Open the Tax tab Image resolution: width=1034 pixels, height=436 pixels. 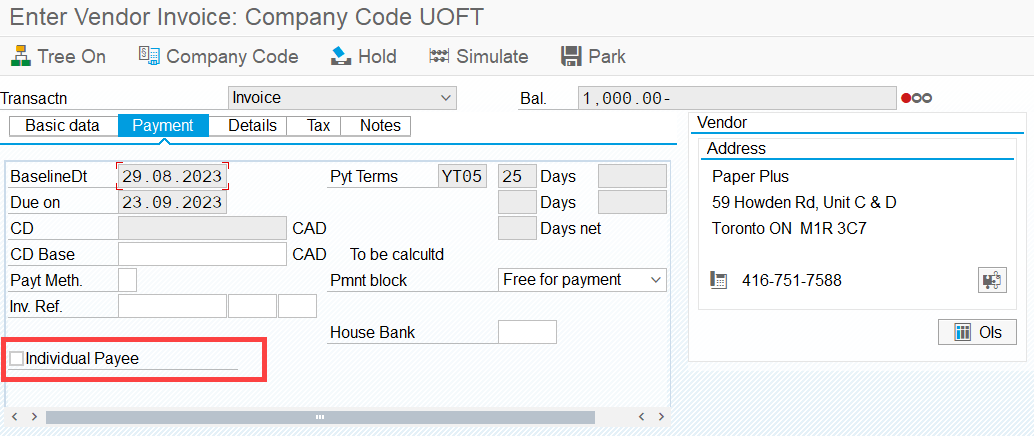319,126
